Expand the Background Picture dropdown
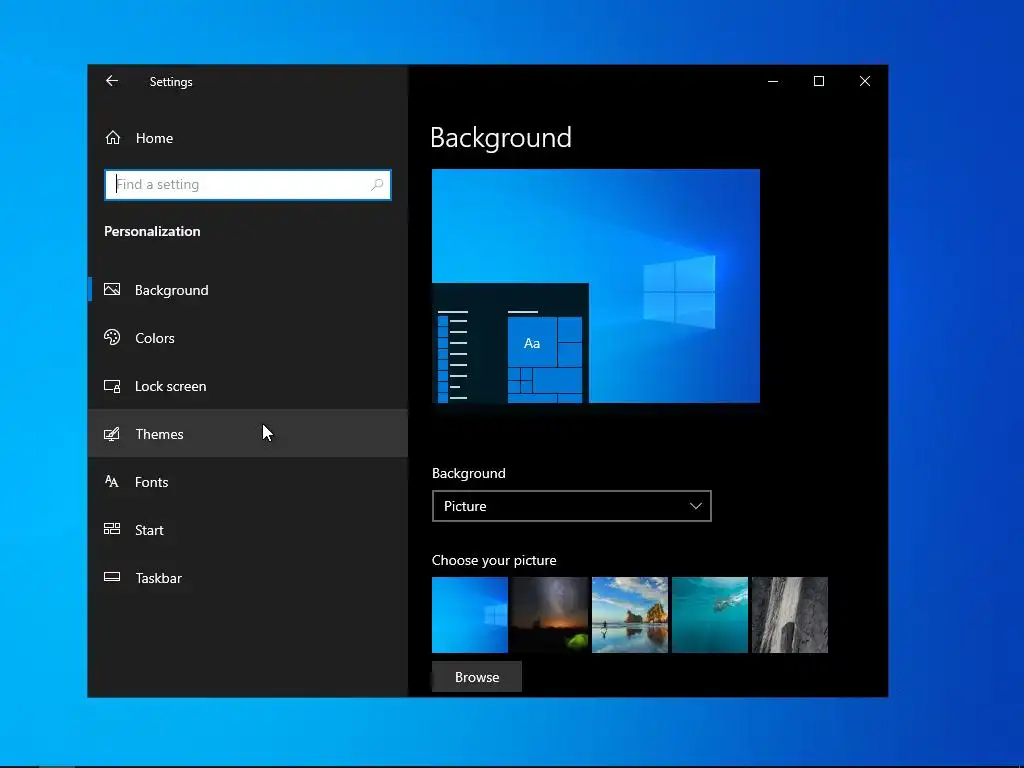The image size is (1024, 768). [571, 506]
